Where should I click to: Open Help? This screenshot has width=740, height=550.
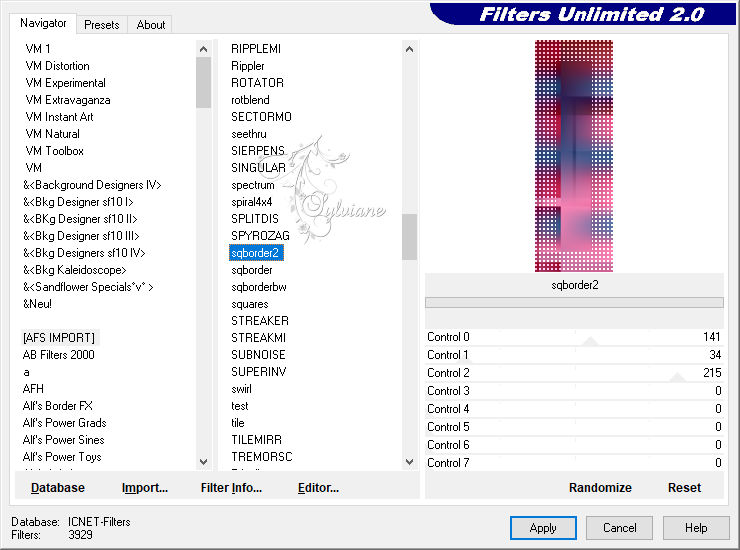click(696, 528)
